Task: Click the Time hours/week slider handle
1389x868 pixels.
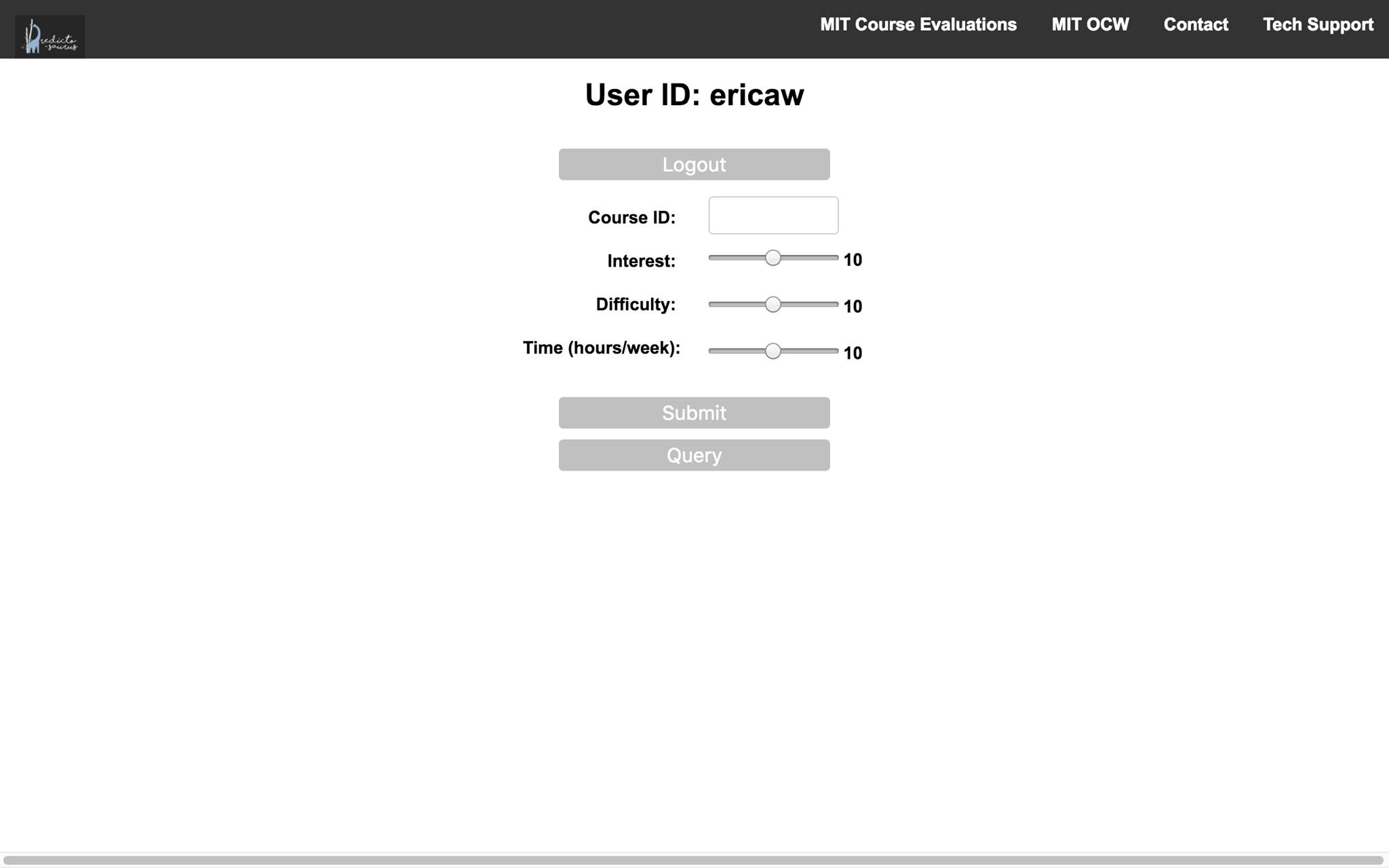Action: coord(772,351)
